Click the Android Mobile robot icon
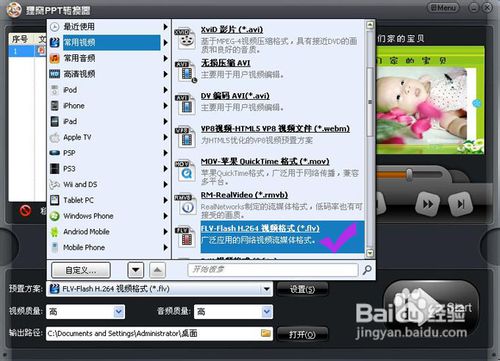500x361 pixels. point(55,232)
